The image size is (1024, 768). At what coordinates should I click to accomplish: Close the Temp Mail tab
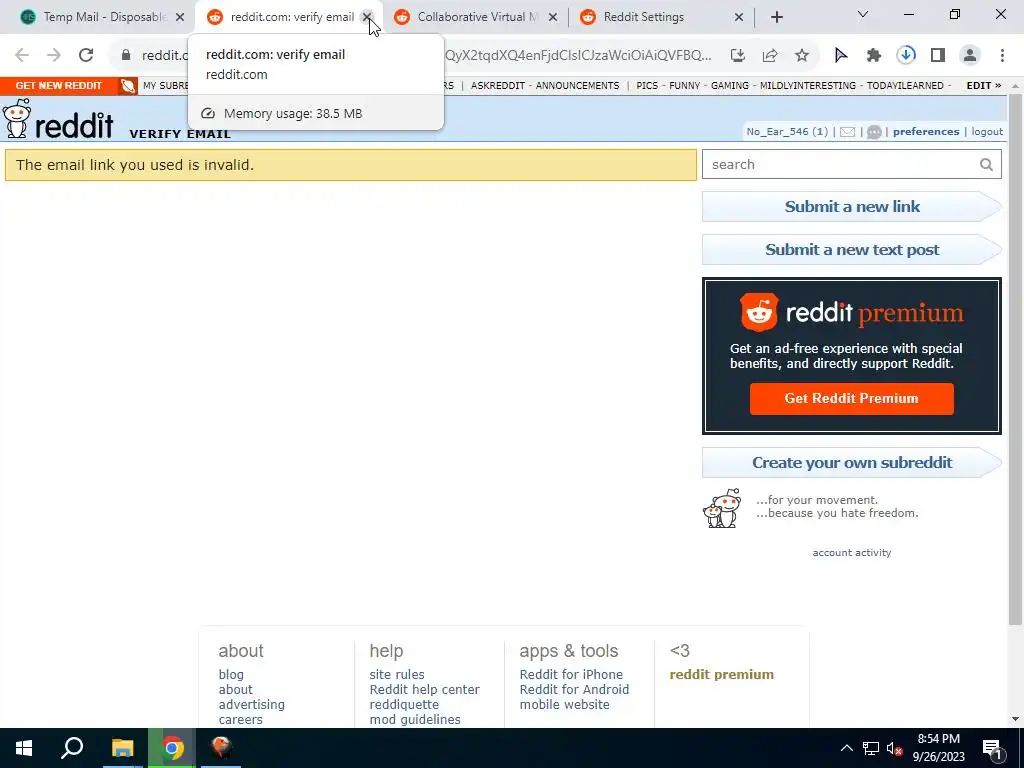tap(180, 17)
